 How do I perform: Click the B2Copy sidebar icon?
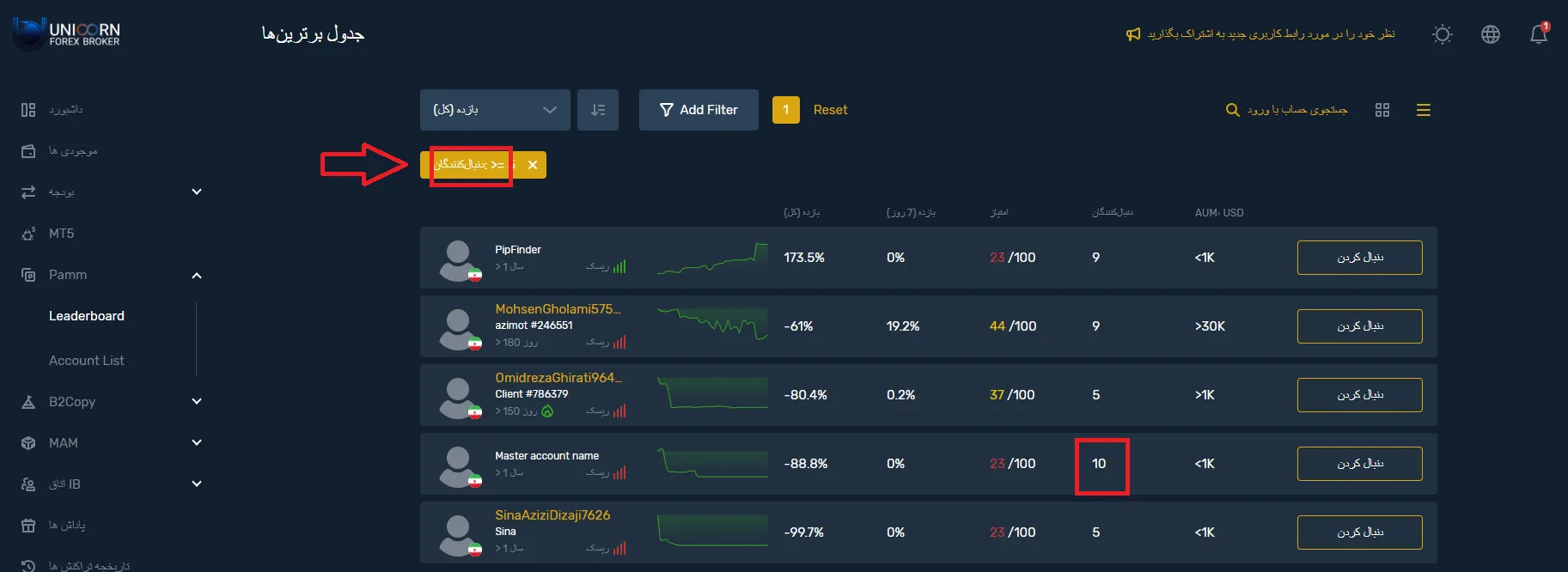tap(28, 402)
